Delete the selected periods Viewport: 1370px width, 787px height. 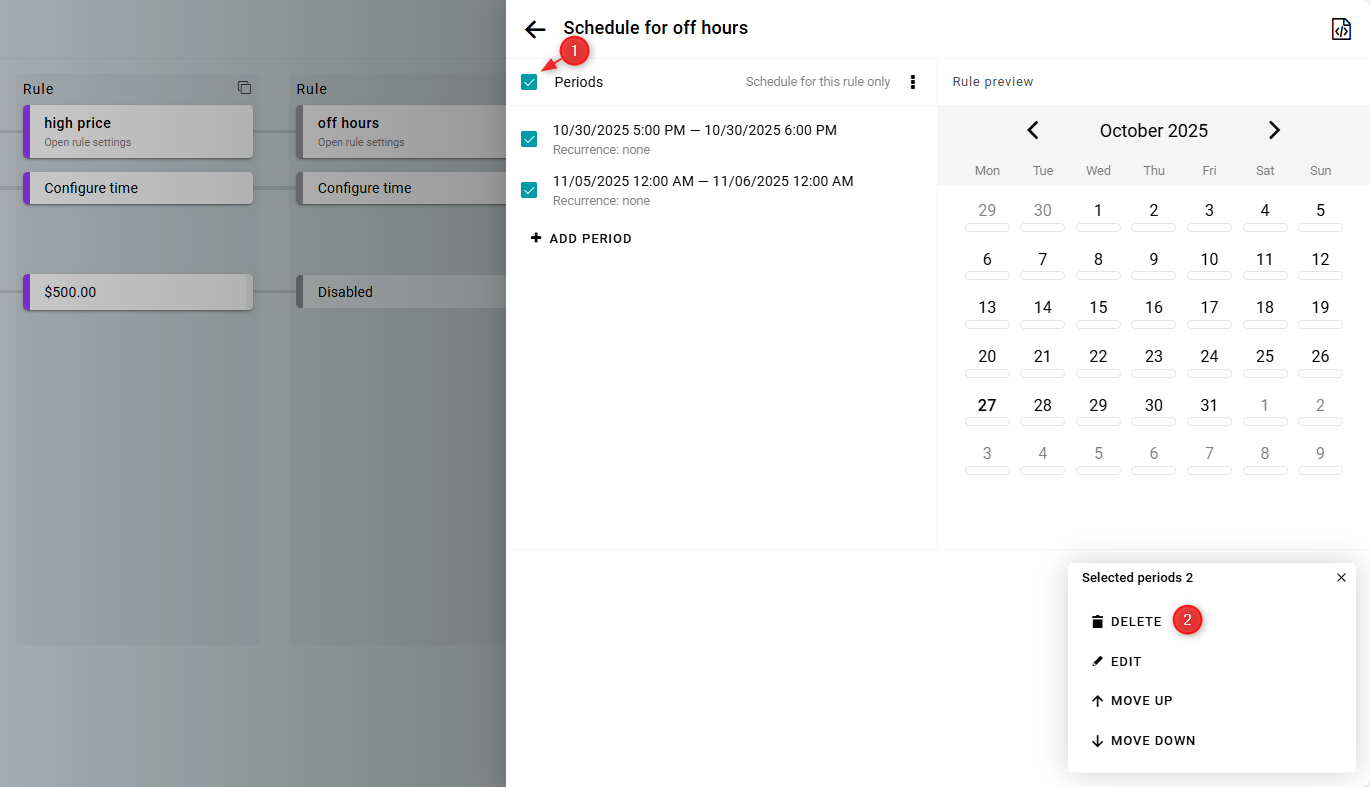tap(1127, 622)
